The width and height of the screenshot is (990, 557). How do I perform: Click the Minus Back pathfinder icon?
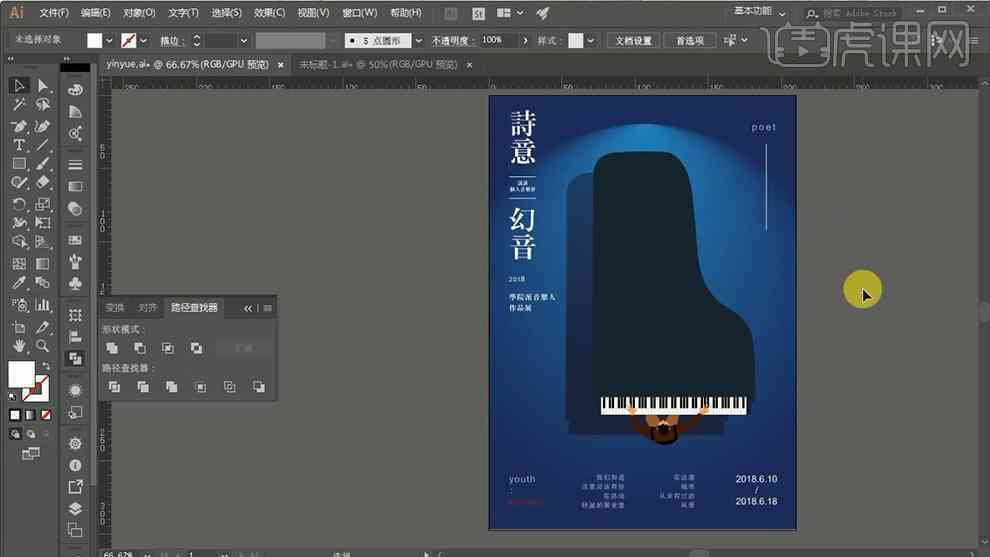tap(259, 386)
